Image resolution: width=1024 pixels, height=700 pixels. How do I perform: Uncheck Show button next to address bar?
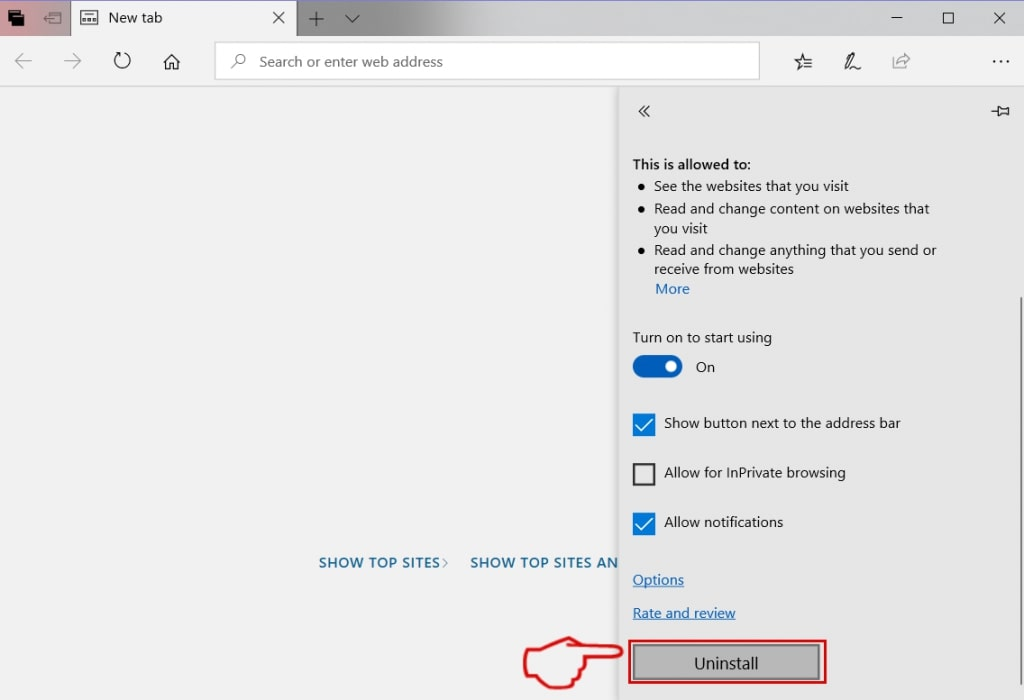[x=643, y=424]
